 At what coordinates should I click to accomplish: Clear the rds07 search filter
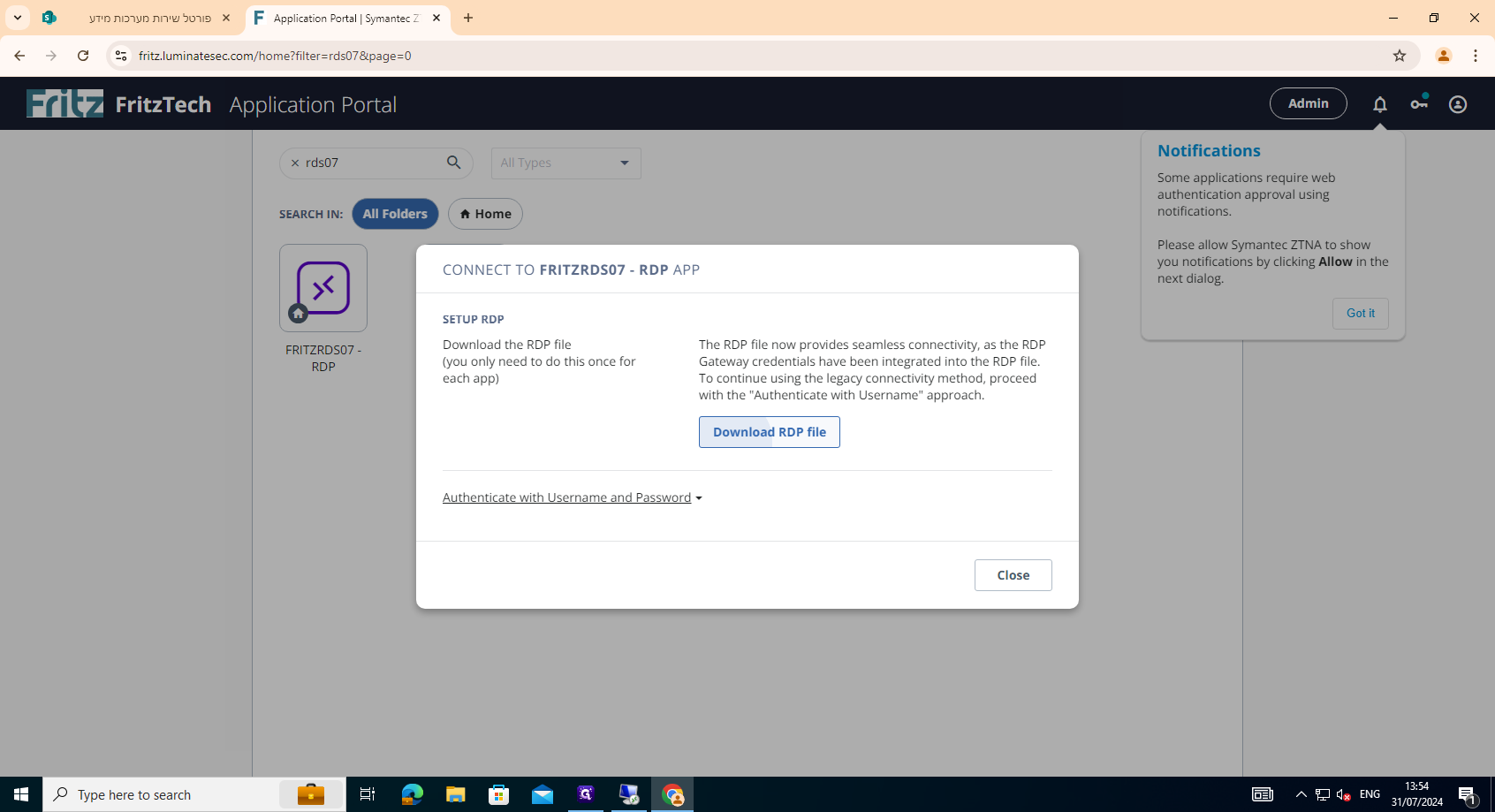pyautogui.click(x=295, y=163)
